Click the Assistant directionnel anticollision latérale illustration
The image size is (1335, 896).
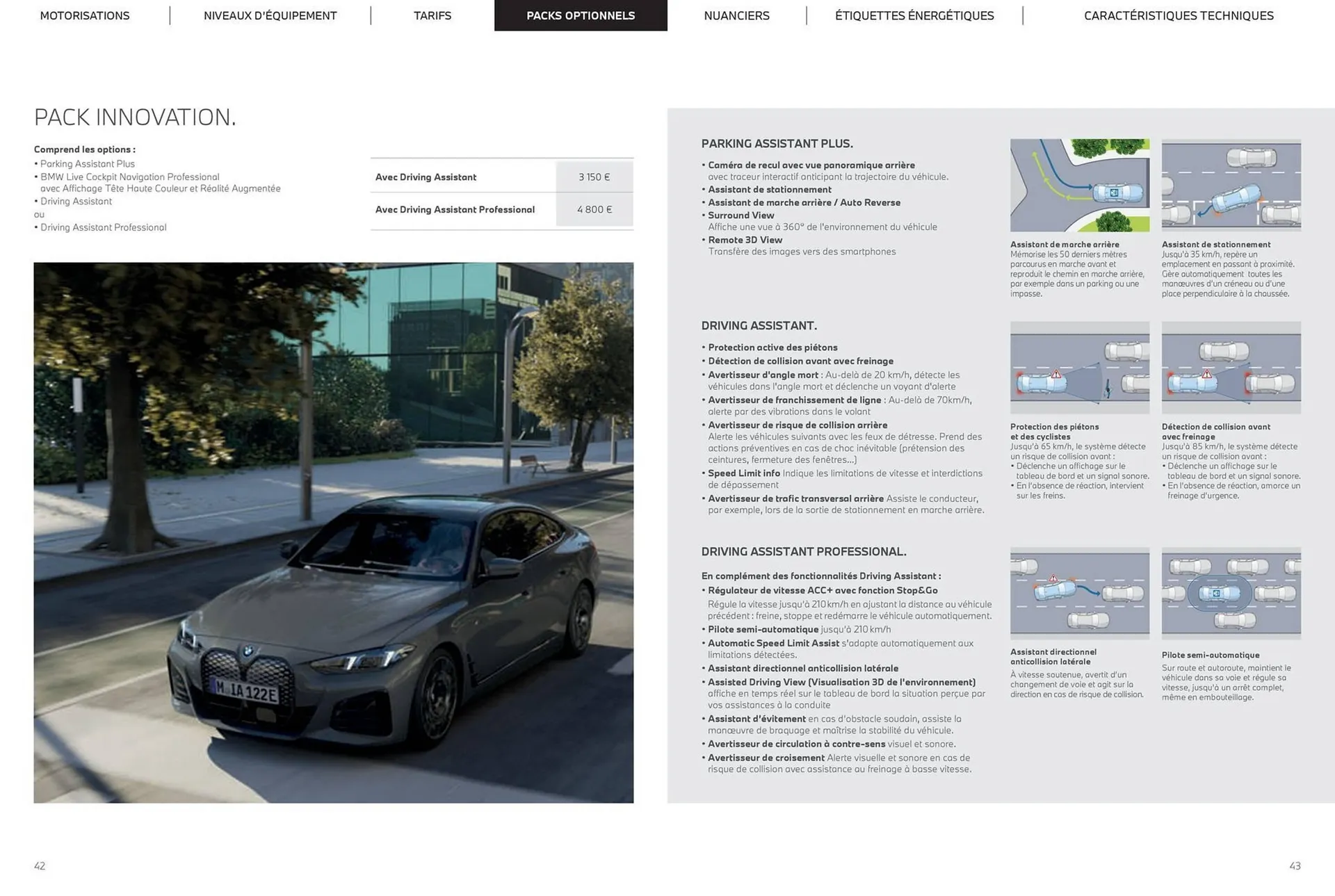click(x=1080, y=592)
